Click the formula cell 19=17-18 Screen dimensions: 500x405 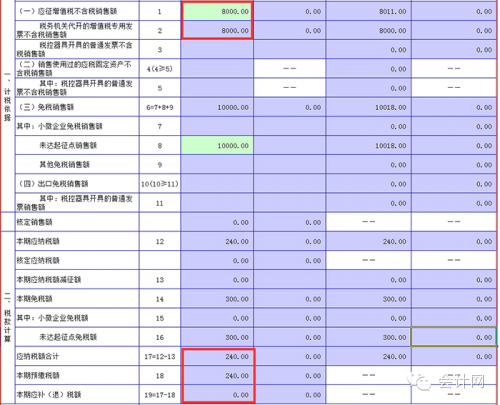coord(160,395)
